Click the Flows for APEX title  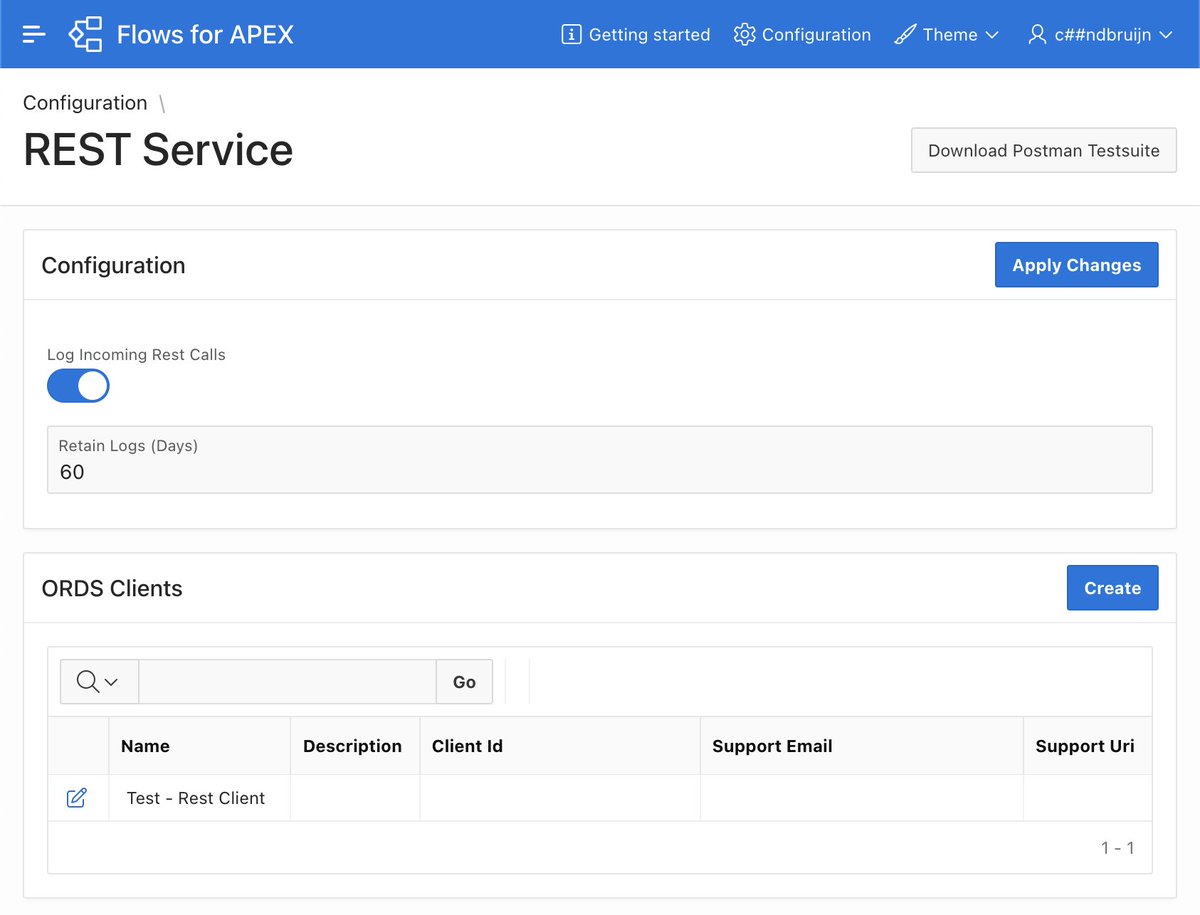[x=205, y=34]
